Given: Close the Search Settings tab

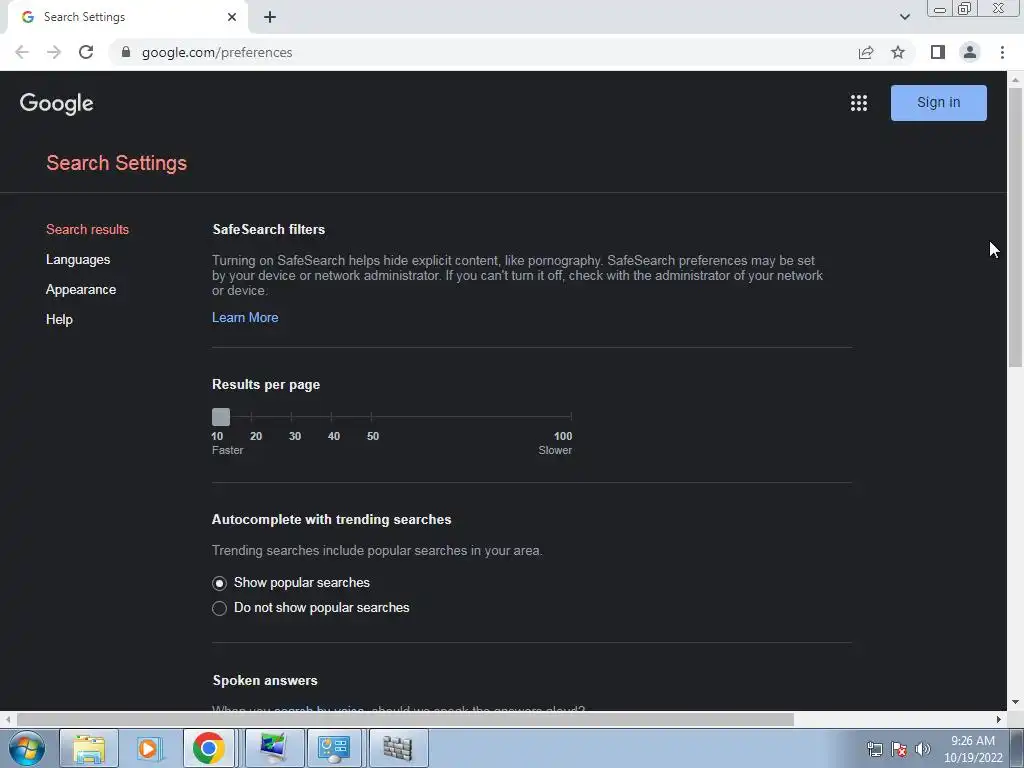Looking at the screenshot, I should pos(232,17).
